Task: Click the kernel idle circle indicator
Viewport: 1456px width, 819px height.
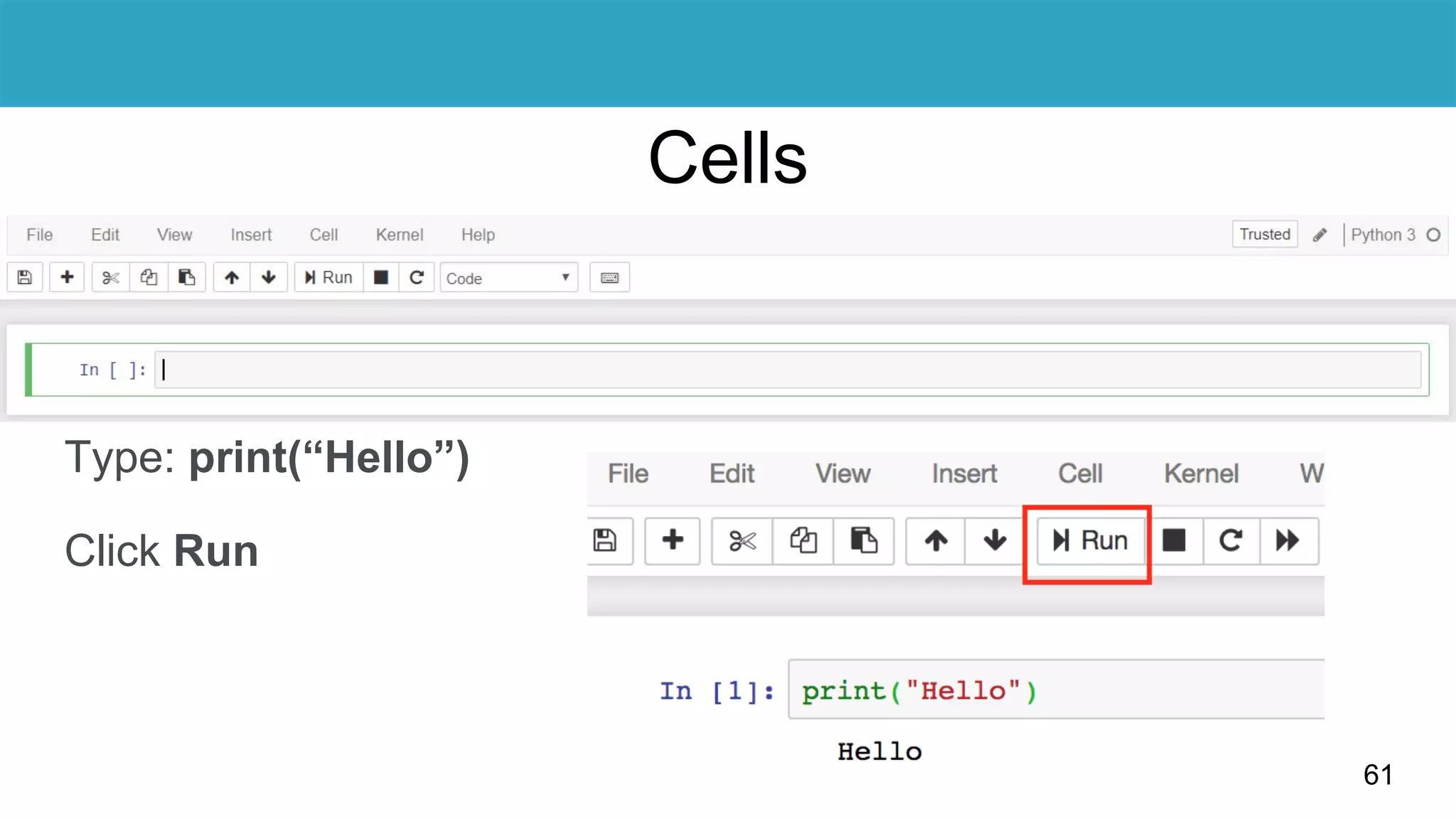Action: (1434, 235)
